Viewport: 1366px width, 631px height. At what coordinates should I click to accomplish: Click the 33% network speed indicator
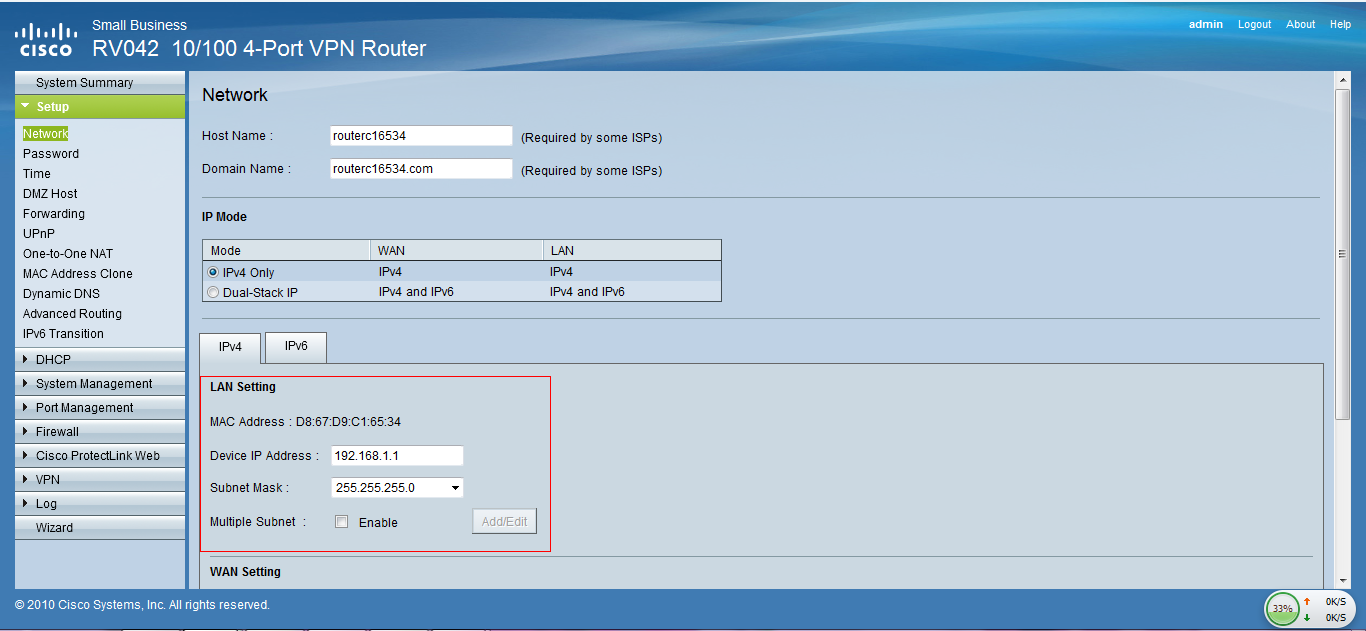coord(1282,608)
